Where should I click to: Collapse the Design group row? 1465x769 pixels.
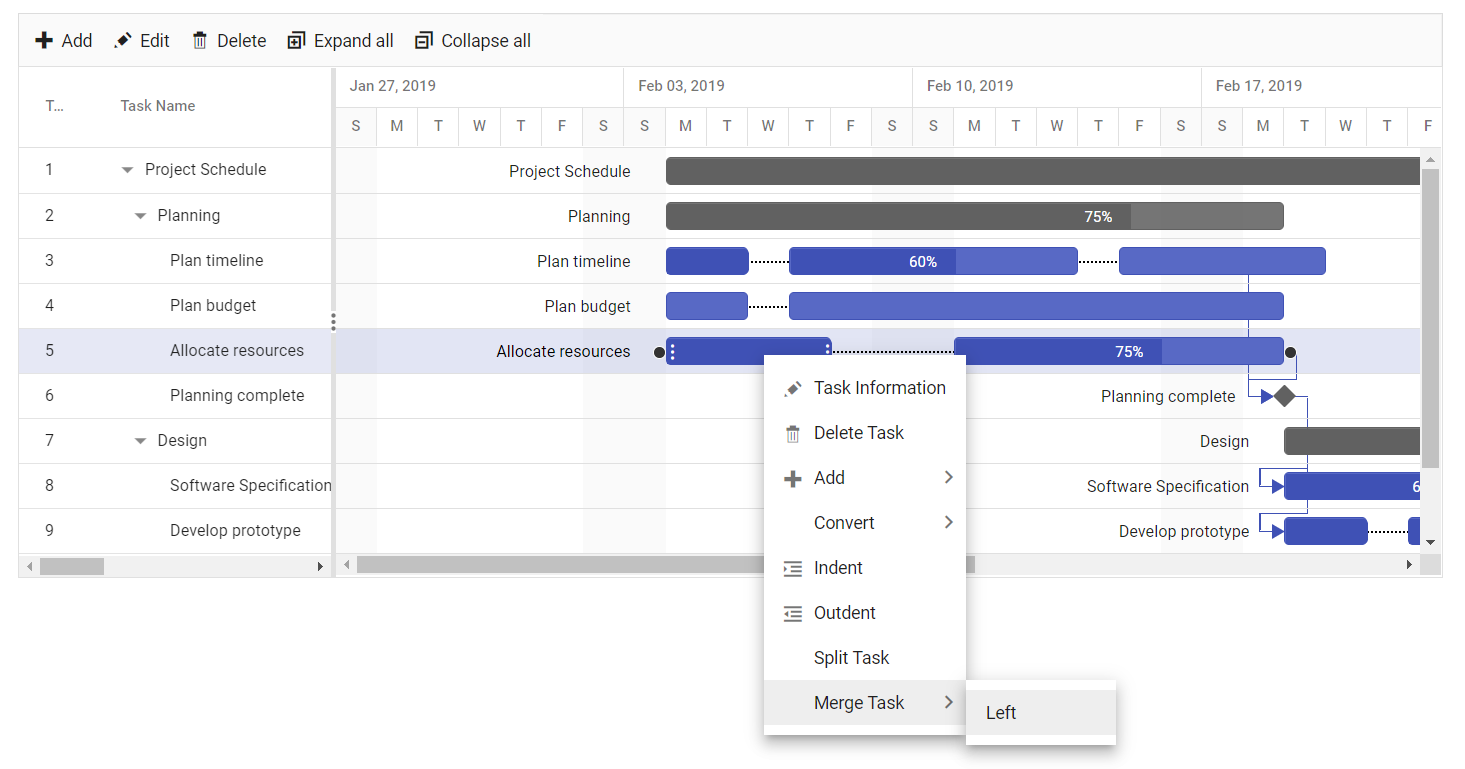pyautogui.click(x=140, y=441)
